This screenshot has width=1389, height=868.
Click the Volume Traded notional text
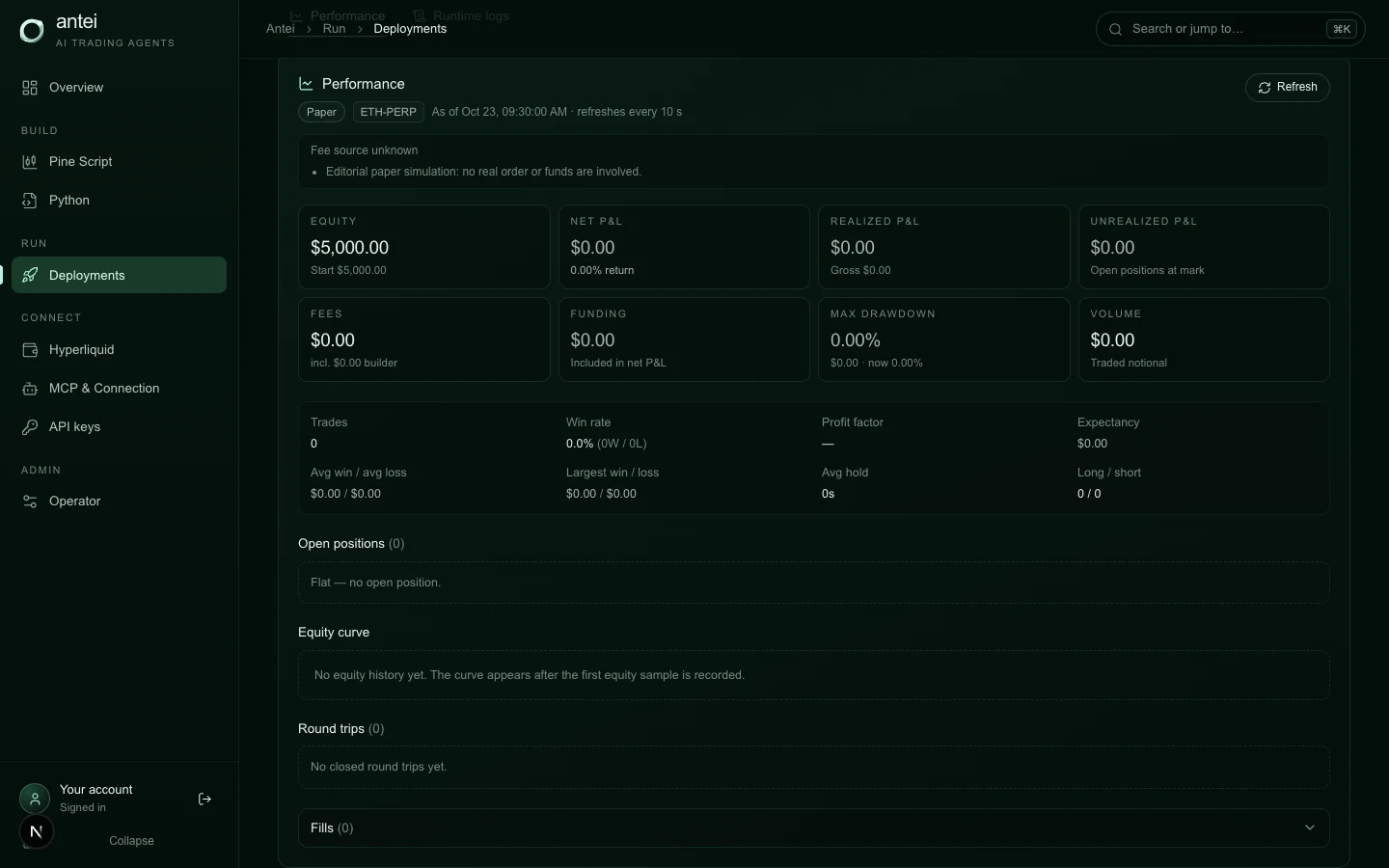(x=1129, y=364)
